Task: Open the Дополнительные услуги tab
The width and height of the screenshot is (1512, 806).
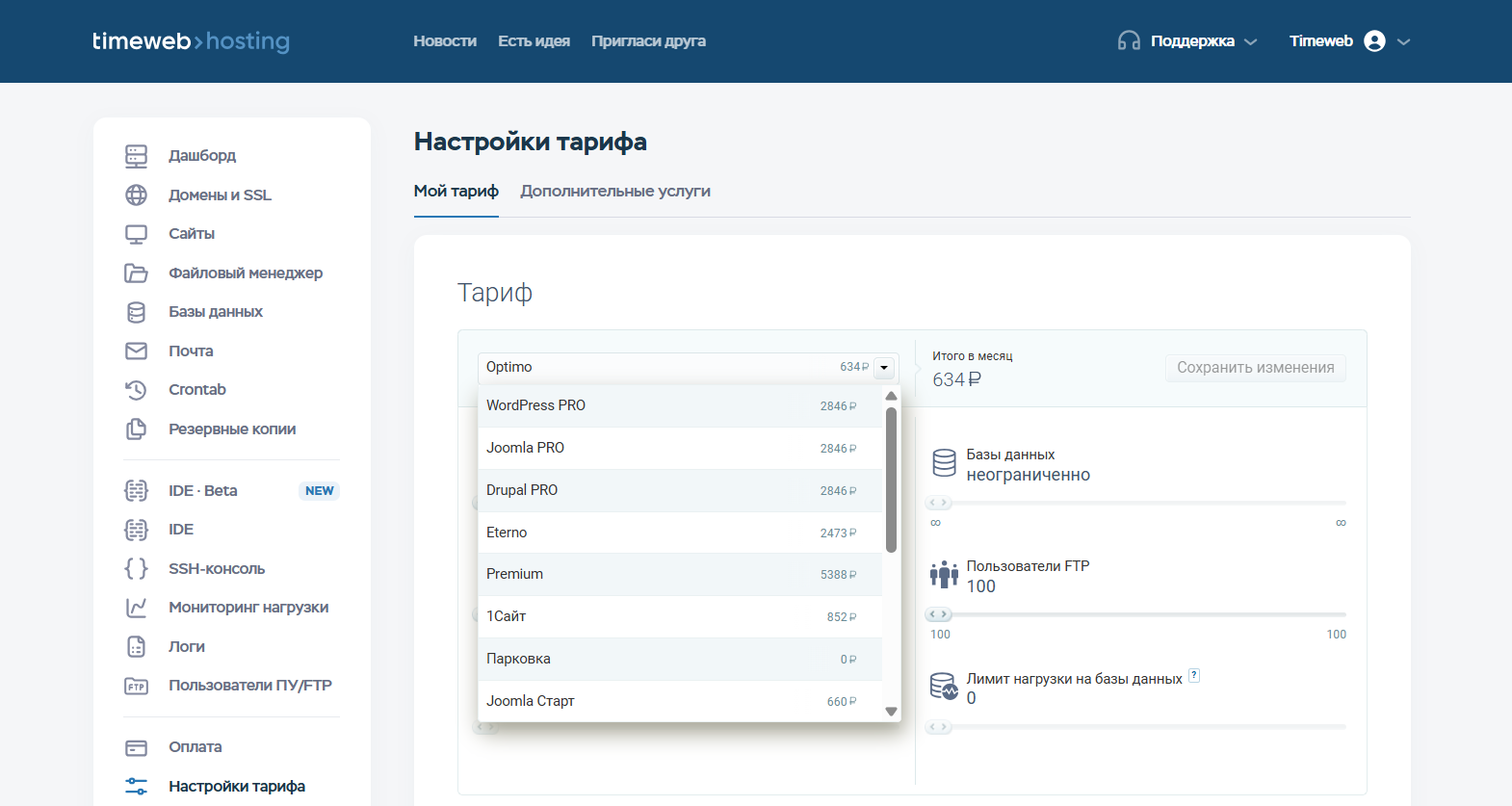Action: (x=615, y=192)
